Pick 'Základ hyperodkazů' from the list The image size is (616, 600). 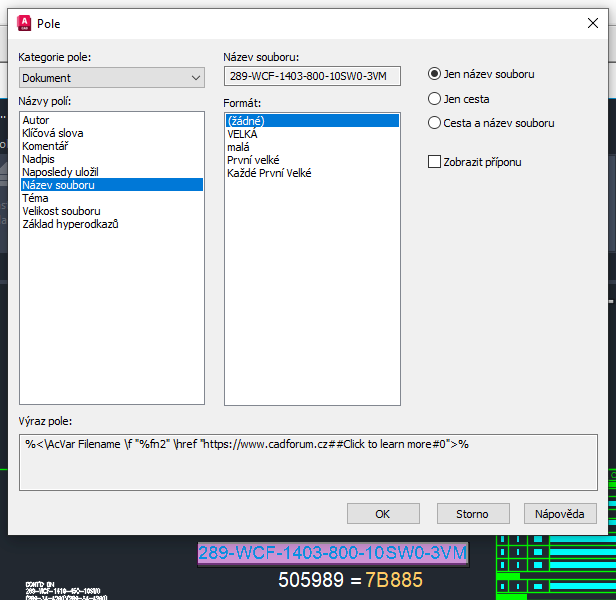(x=70, y=224)
